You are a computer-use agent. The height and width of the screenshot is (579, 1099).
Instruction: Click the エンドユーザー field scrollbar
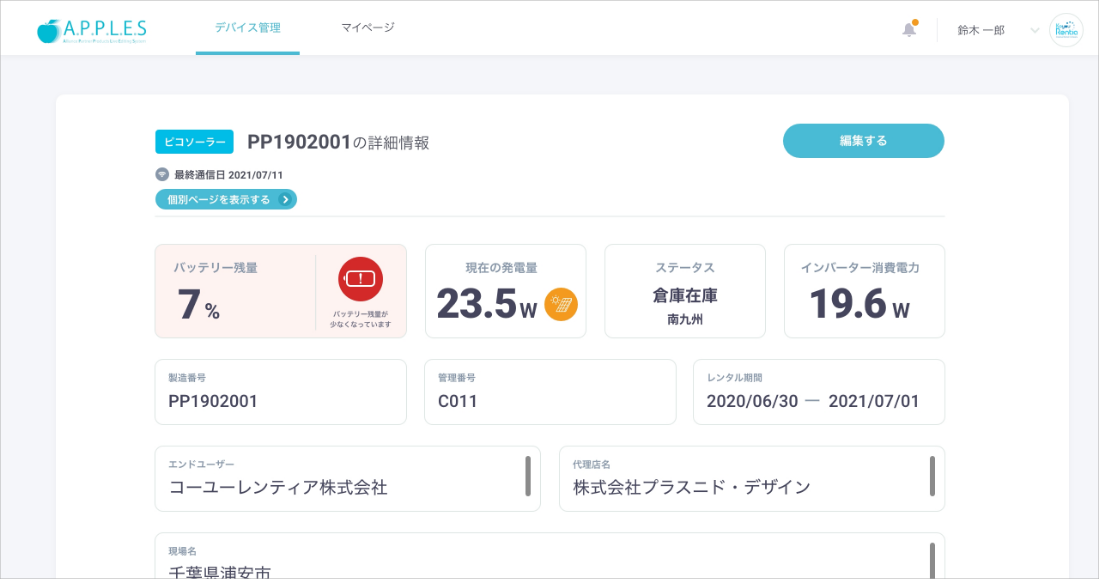(528, 476)
